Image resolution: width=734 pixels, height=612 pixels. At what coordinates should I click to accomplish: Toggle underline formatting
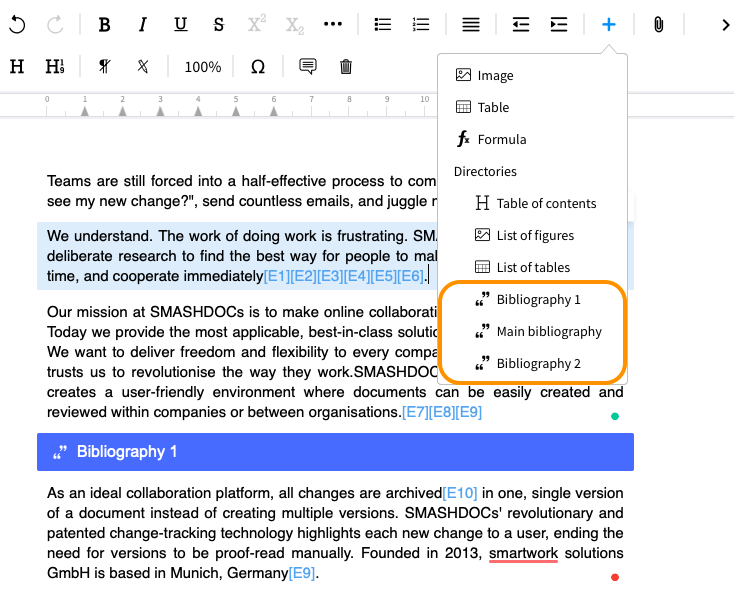tap(181, 24)
